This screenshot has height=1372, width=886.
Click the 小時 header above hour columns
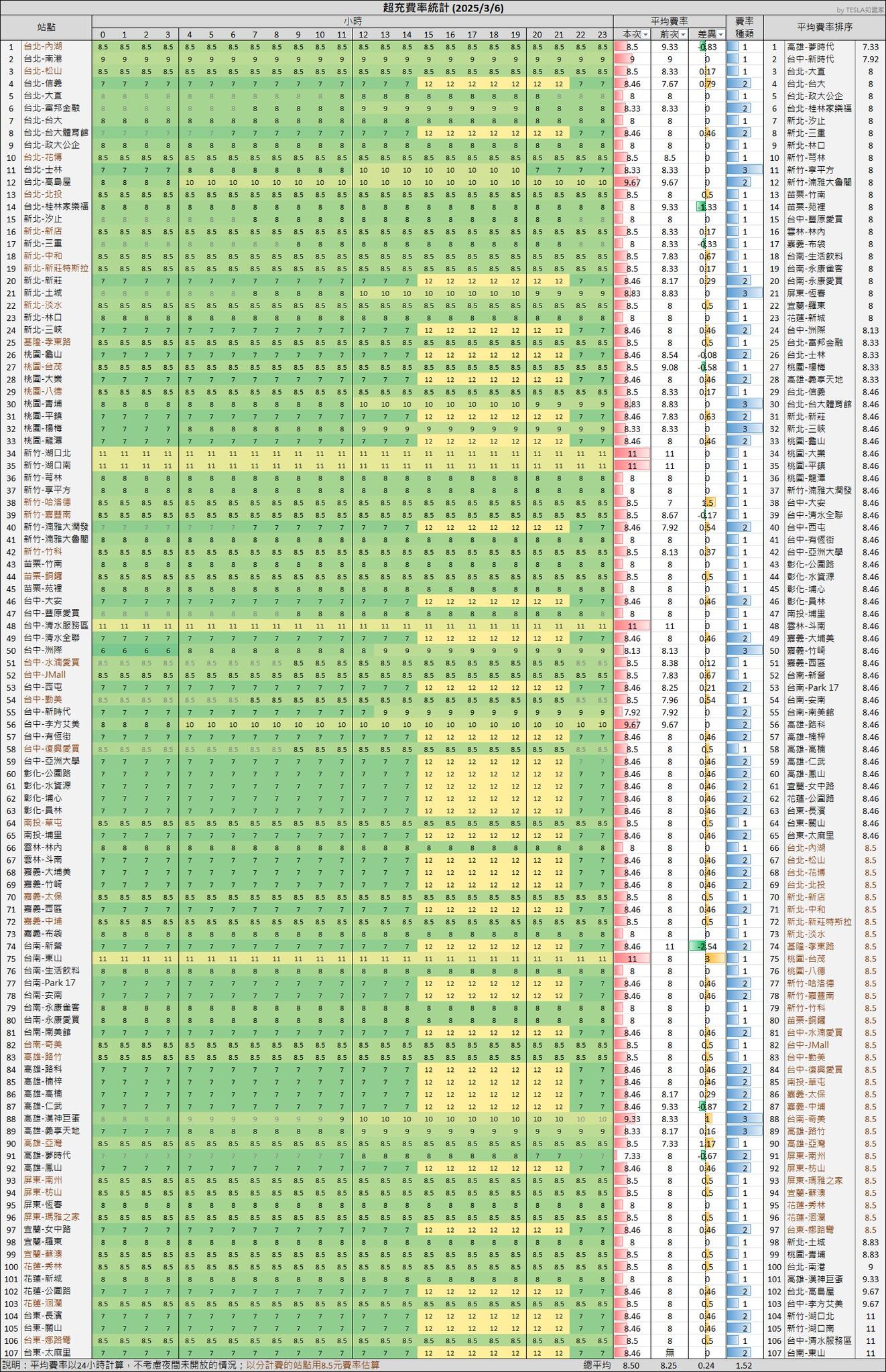coord(352,21)
